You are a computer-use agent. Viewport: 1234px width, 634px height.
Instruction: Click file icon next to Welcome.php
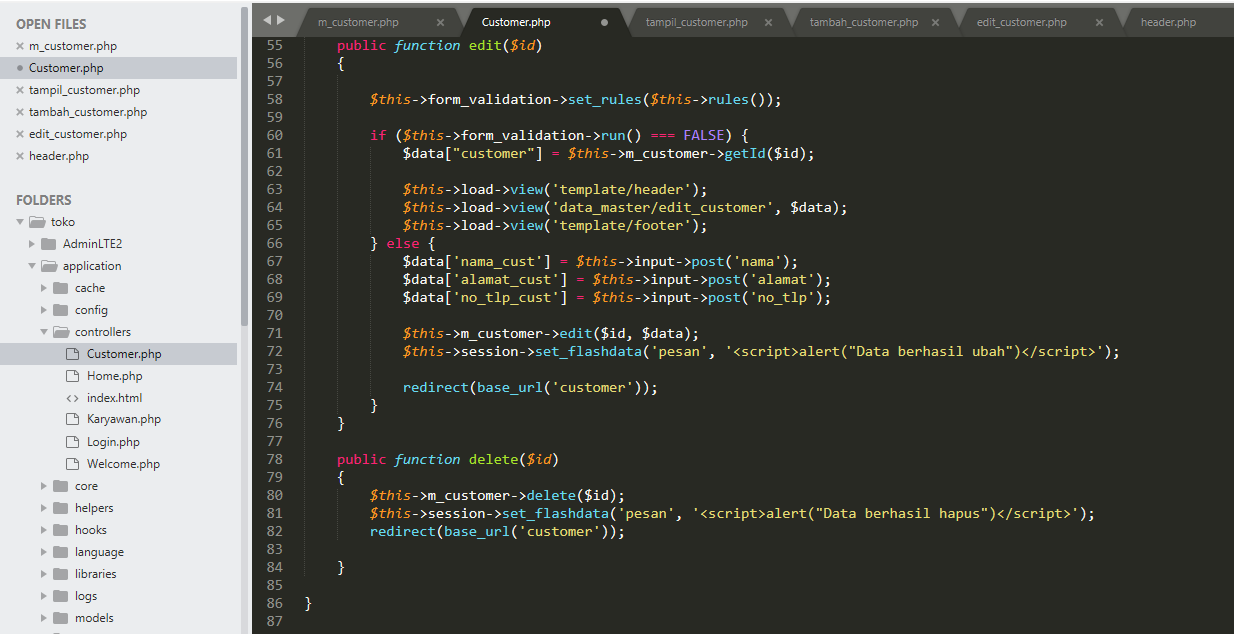pyautogui.click(x=72, y=464)
